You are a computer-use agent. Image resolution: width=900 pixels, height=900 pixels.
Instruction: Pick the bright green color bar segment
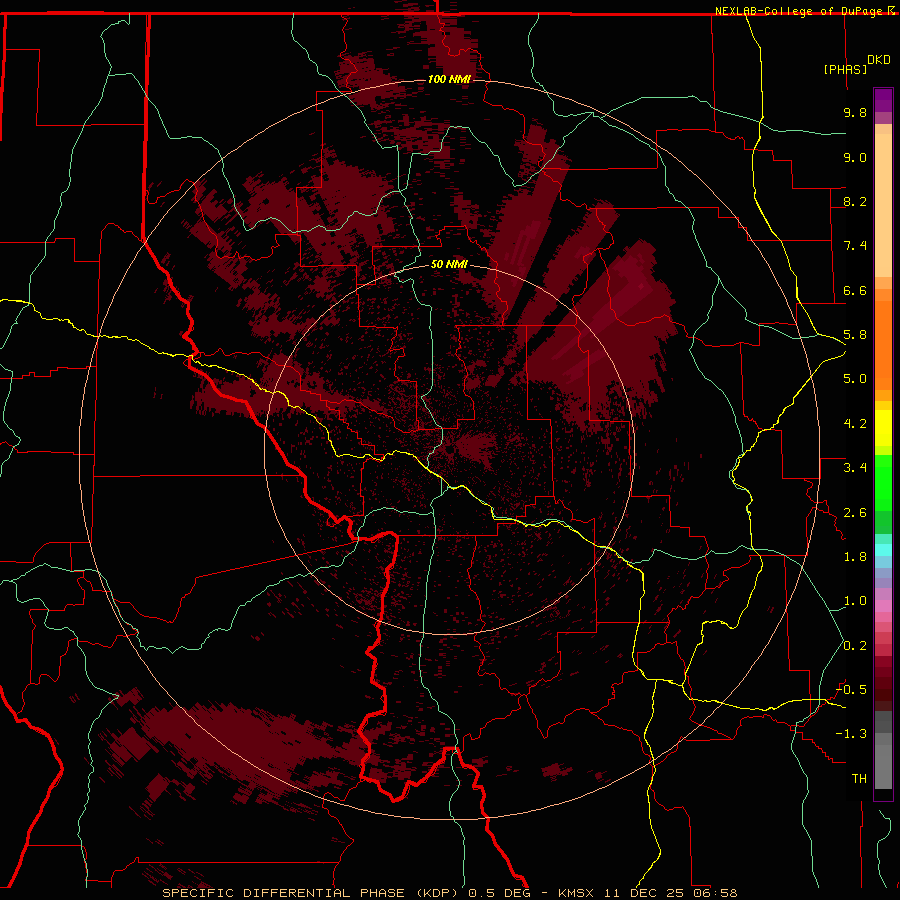(x=883, y=484)
